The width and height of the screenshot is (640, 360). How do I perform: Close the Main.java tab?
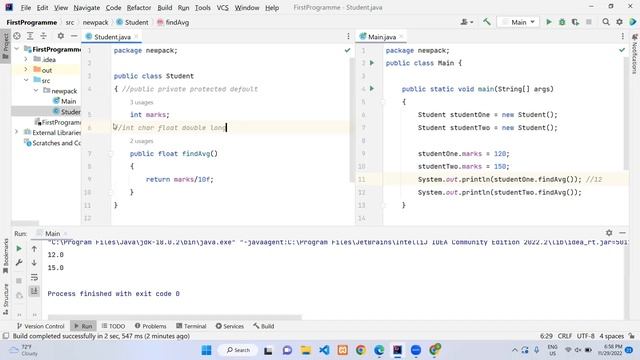coord(401,37)
